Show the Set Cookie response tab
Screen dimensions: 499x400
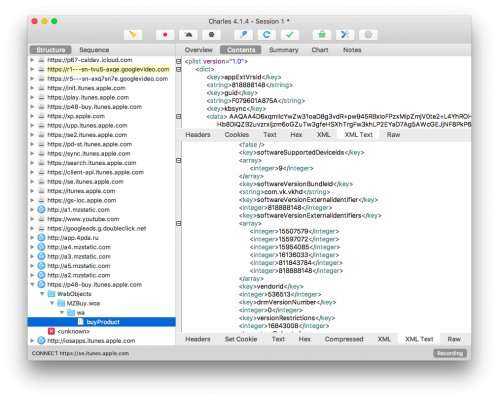tap(241, 339)
